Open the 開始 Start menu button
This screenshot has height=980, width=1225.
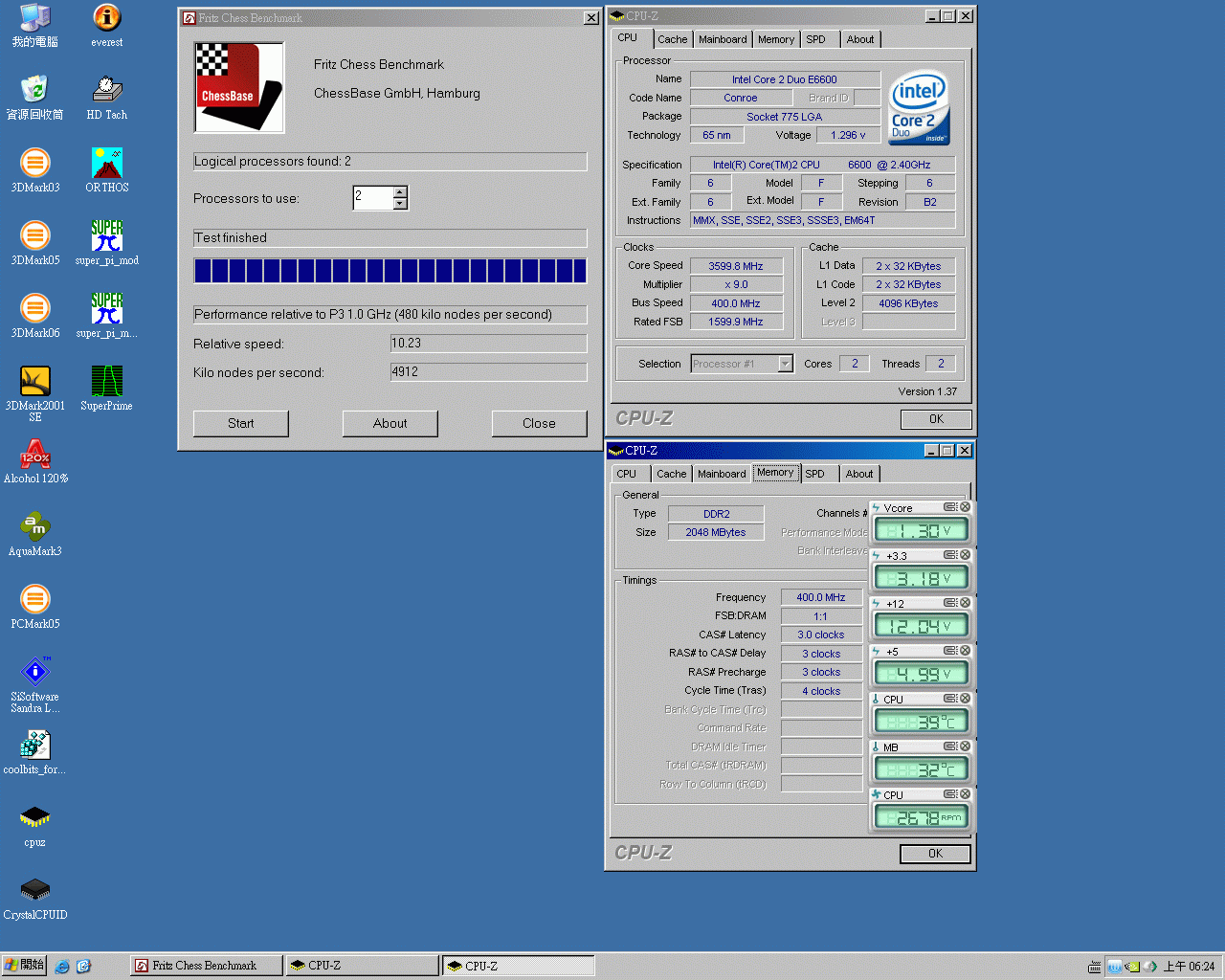coord(24,966)
